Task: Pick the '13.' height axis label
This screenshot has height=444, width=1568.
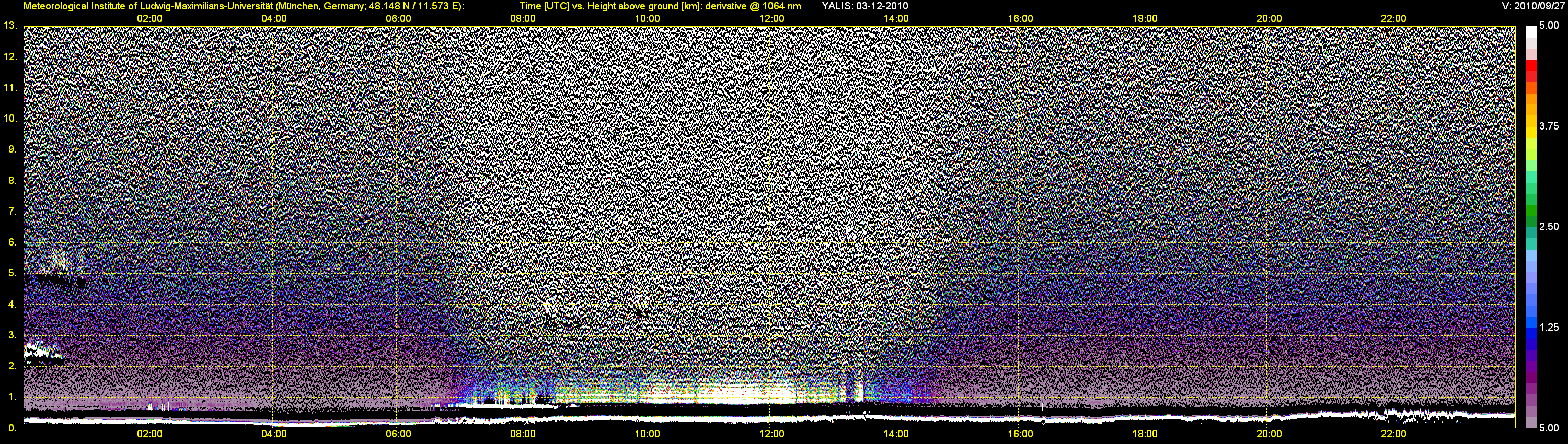Action: [10, 26]
